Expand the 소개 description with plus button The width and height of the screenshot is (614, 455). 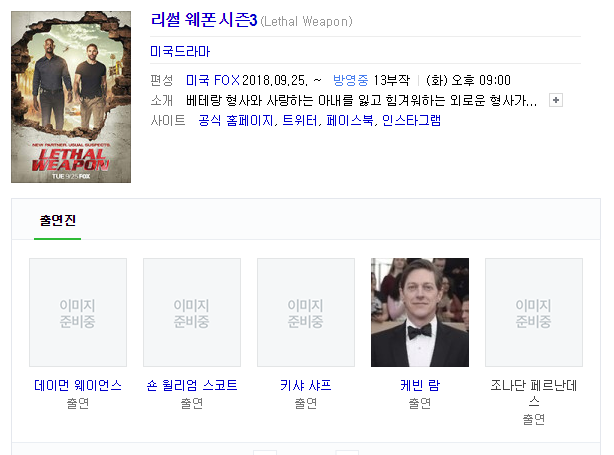point(556,100)
